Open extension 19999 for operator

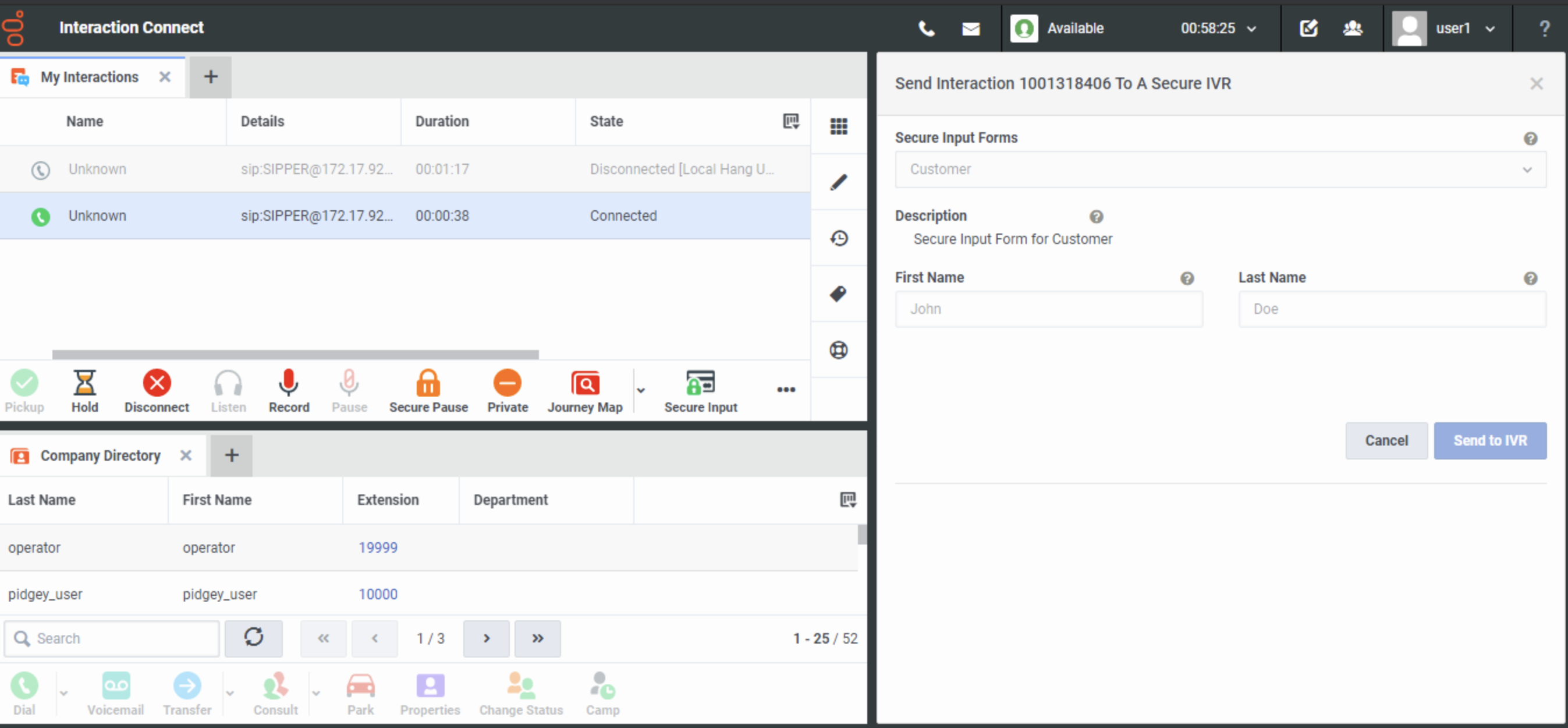pos(378,547)
